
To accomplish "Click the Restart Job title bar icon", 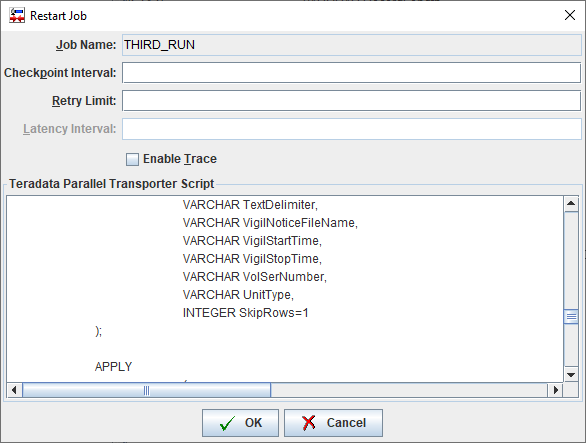I will tap(17, 15).
